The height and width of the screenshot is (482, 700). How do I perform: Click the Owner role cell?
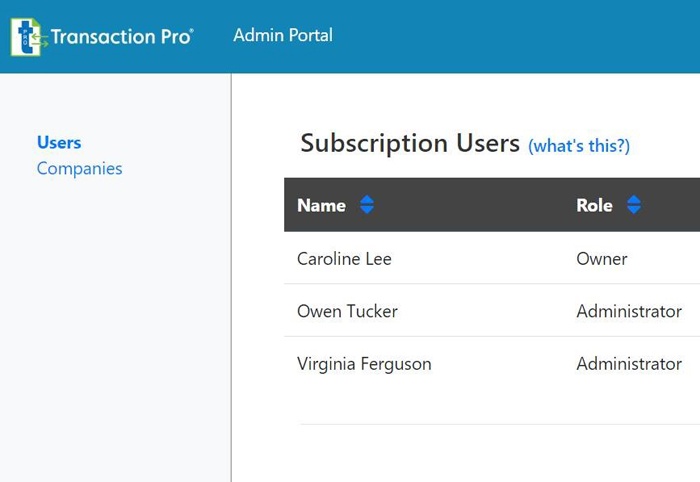pos(602,259)
